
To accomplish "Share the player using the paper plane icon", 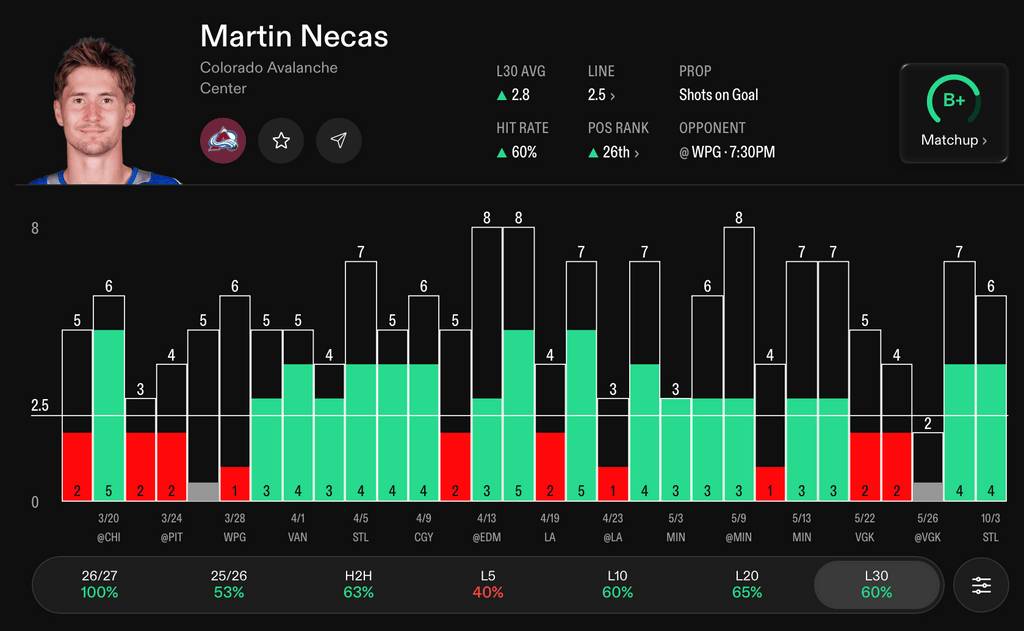I will tap(338, 140).
